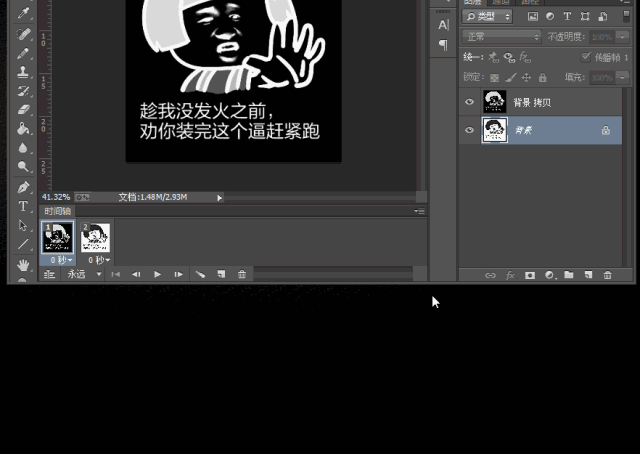The image size is (640, 454).
Task: Open the 类型 layer filter dropdown
Action: click(487, 16)
